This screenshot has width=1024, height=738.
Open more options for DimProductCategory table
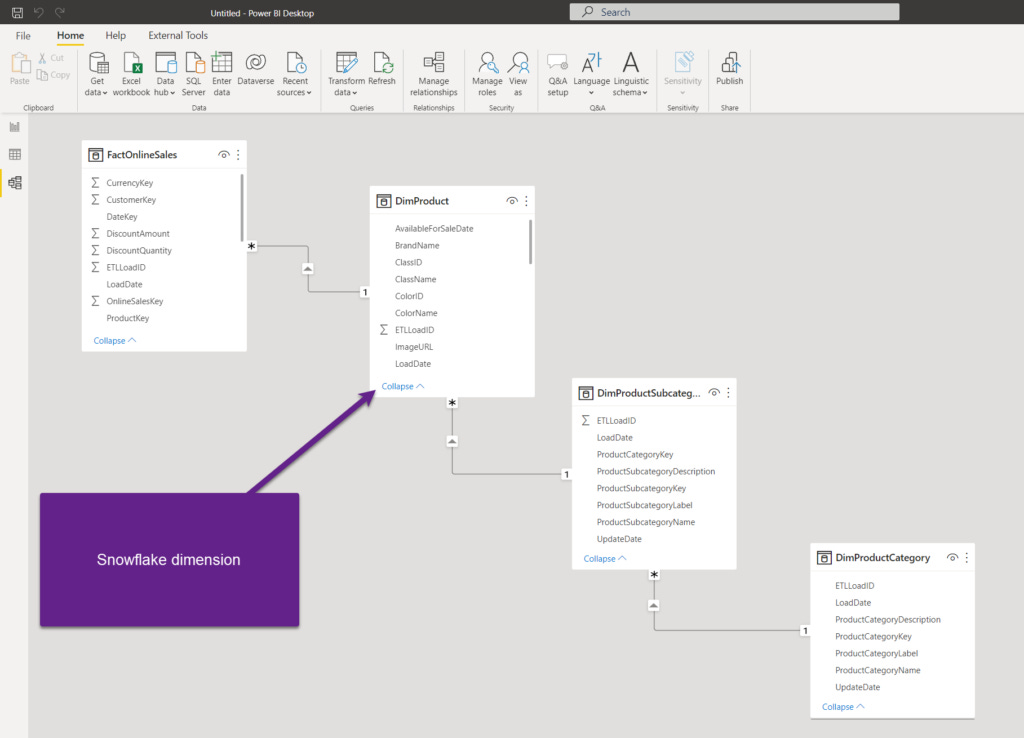tap(967, 558)
